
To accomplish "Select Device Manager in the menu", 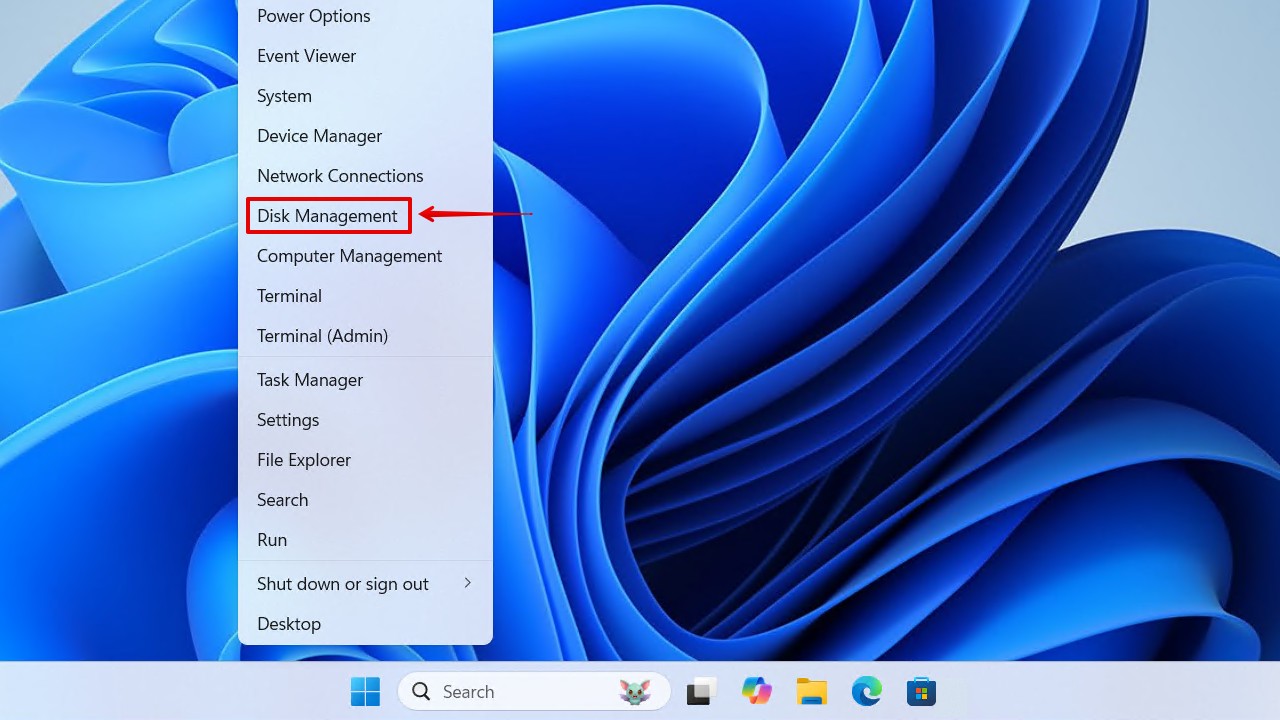I will point(319,135).
